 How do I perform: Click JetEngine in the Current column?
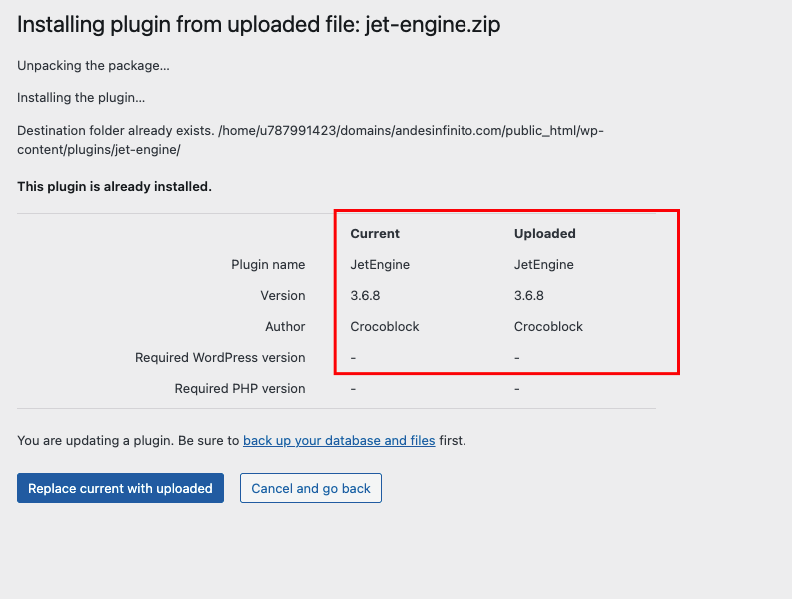point(380,265)
